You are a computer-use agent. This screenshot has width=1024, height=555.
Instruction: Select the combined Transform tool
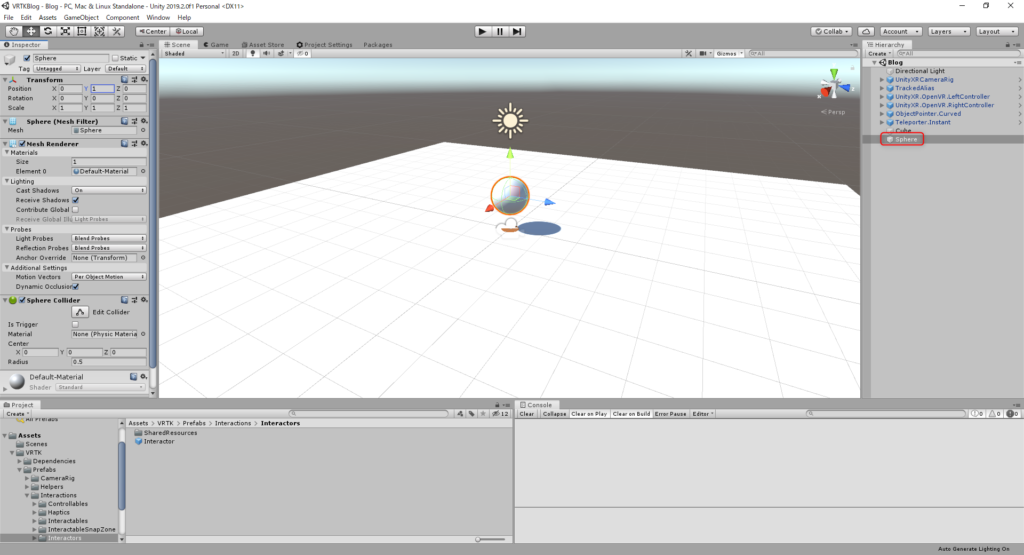(x=99, y=31)
